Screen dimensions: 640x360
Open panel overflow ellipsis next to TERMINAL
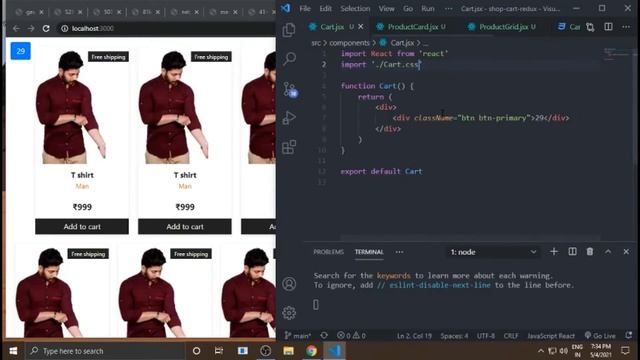(399, 252)
